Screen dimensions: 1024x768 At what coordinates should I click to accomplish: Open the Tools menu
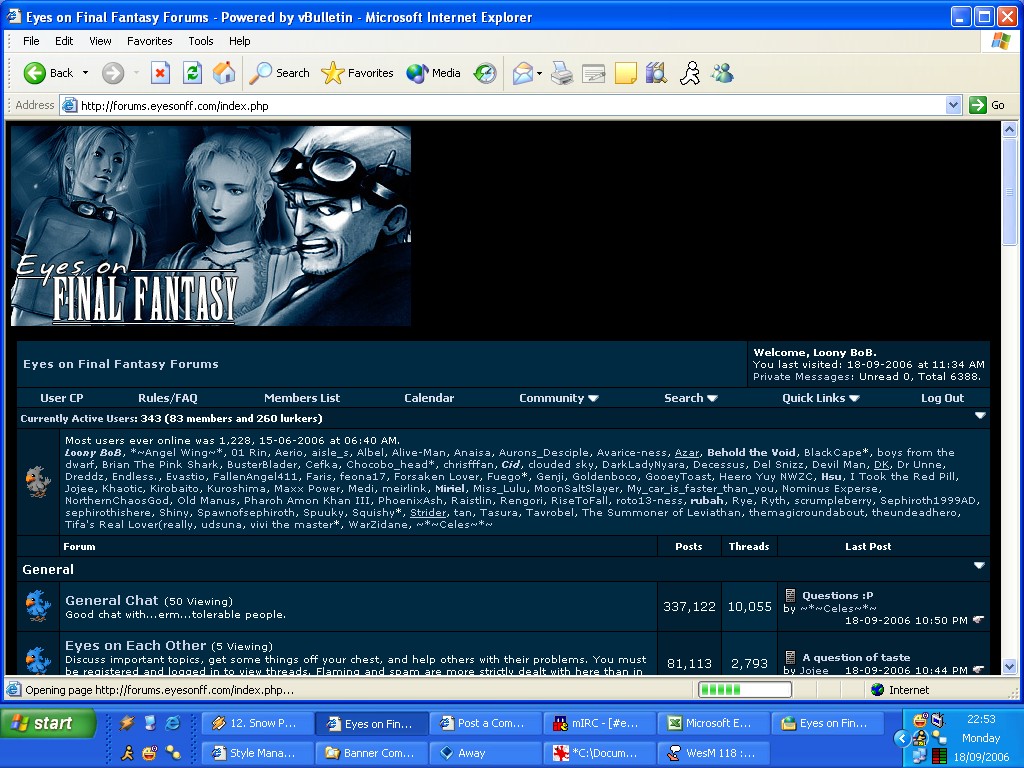click(201, 41)
